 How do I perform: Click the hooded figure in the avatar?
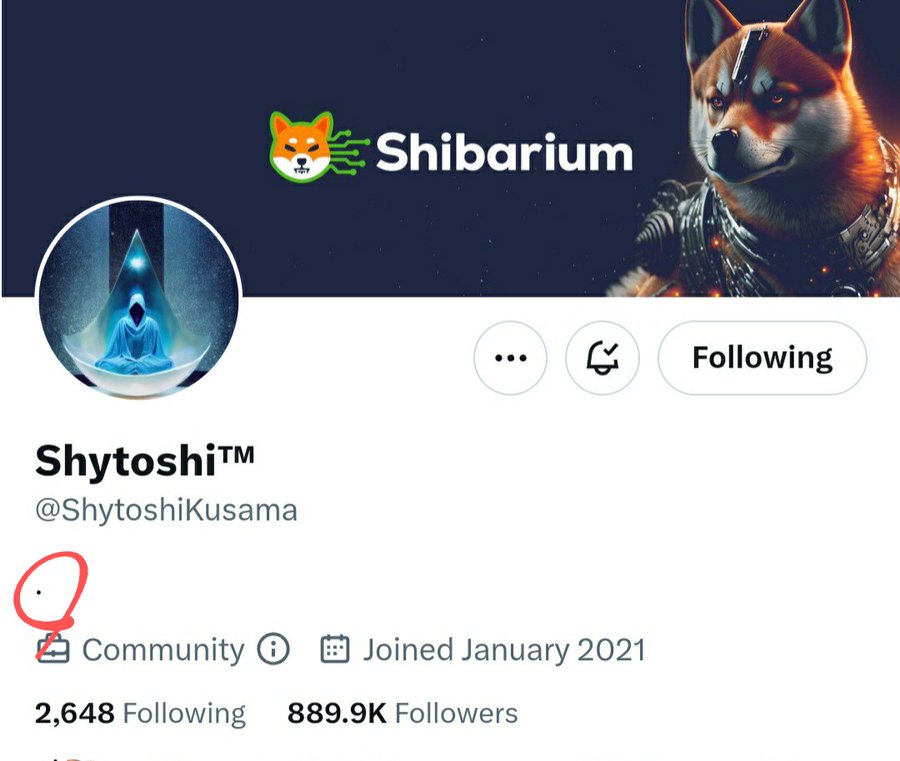(134, 333)
